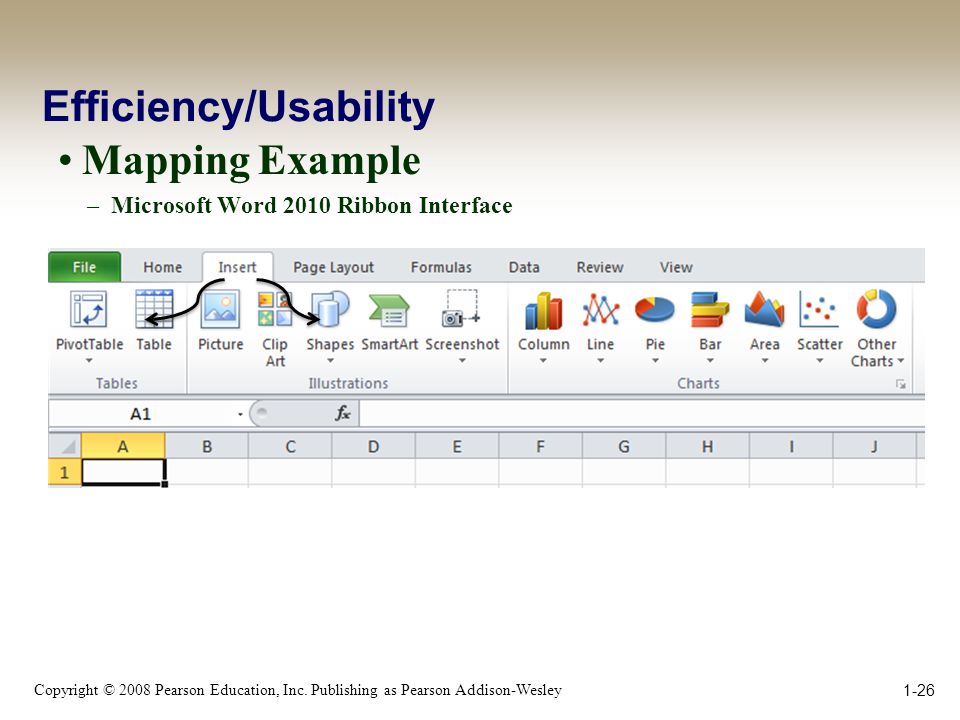Expand the Line chart dropdown arrow

click(x=601, y=361)
